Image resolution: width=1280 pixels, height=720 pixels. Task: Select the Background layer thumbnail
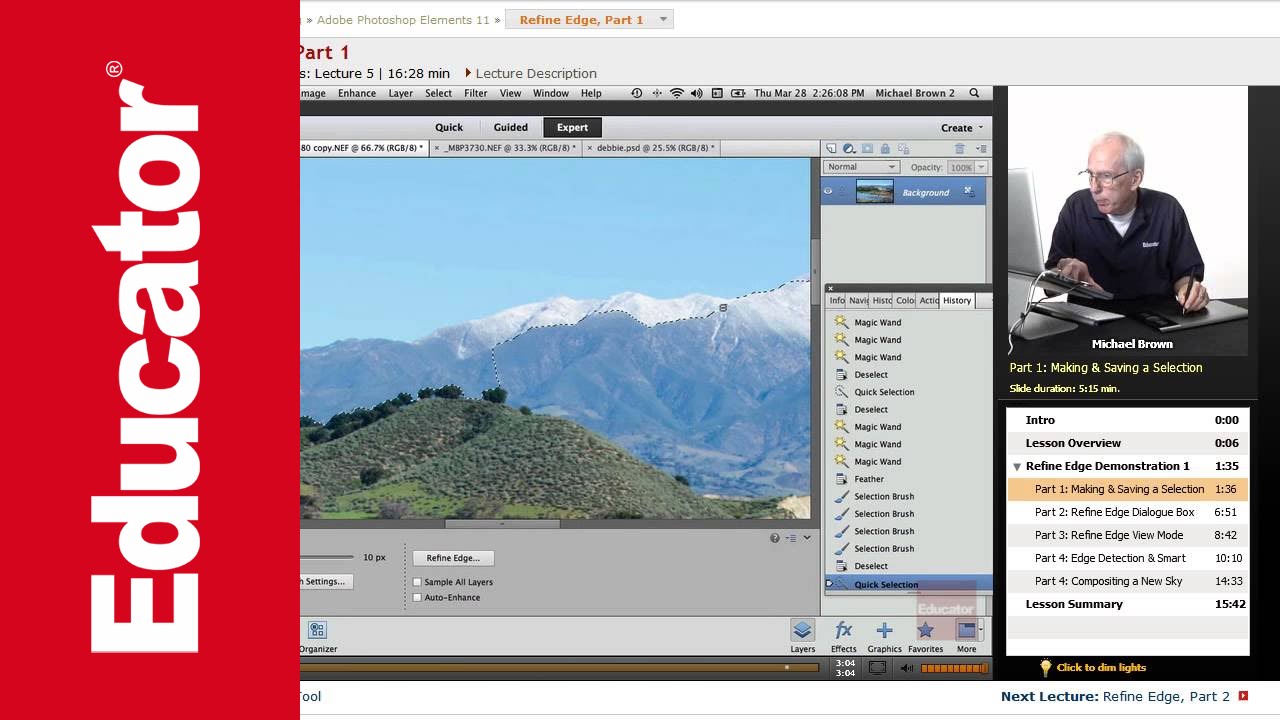coord(875,192)
